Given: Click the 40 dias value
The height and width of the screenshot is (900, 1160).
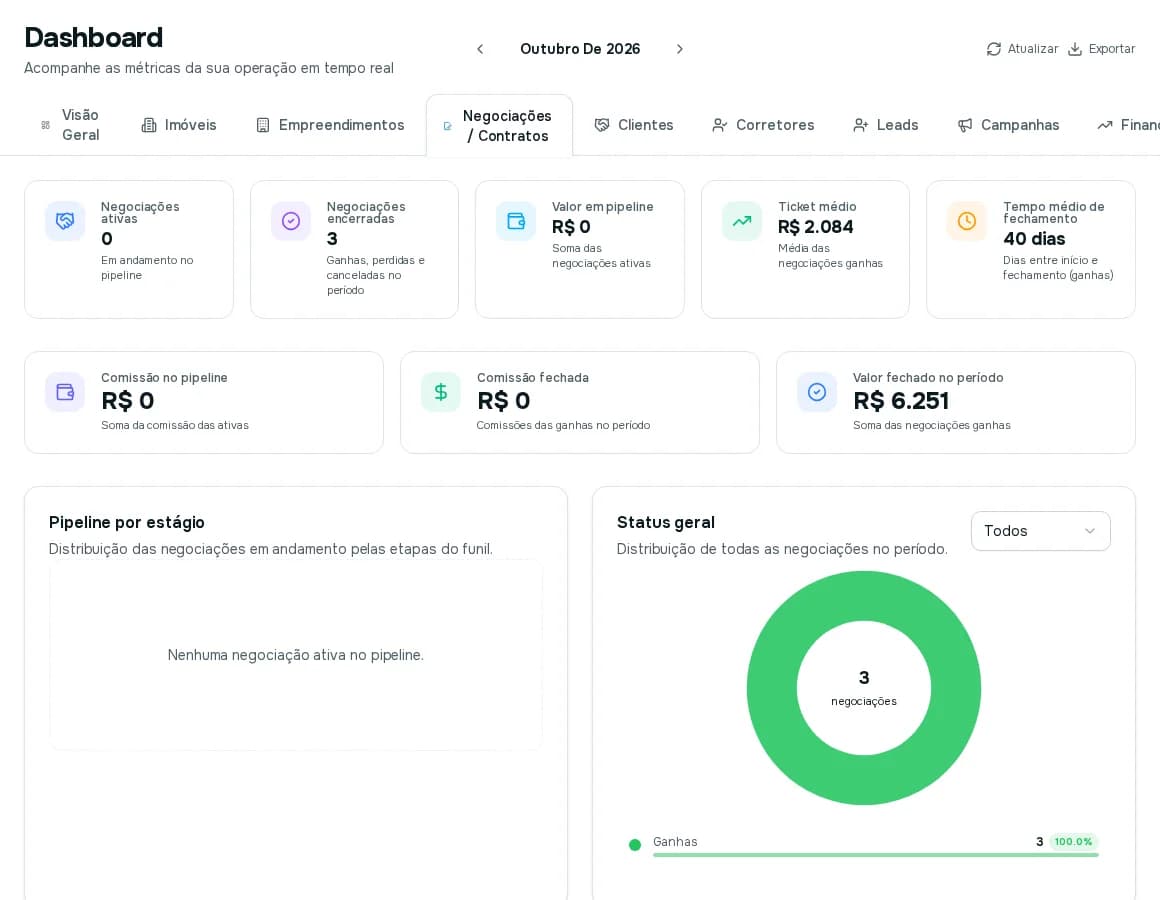Looking at the screenshot, I should pyautogui.click(x=1034, y=239).
